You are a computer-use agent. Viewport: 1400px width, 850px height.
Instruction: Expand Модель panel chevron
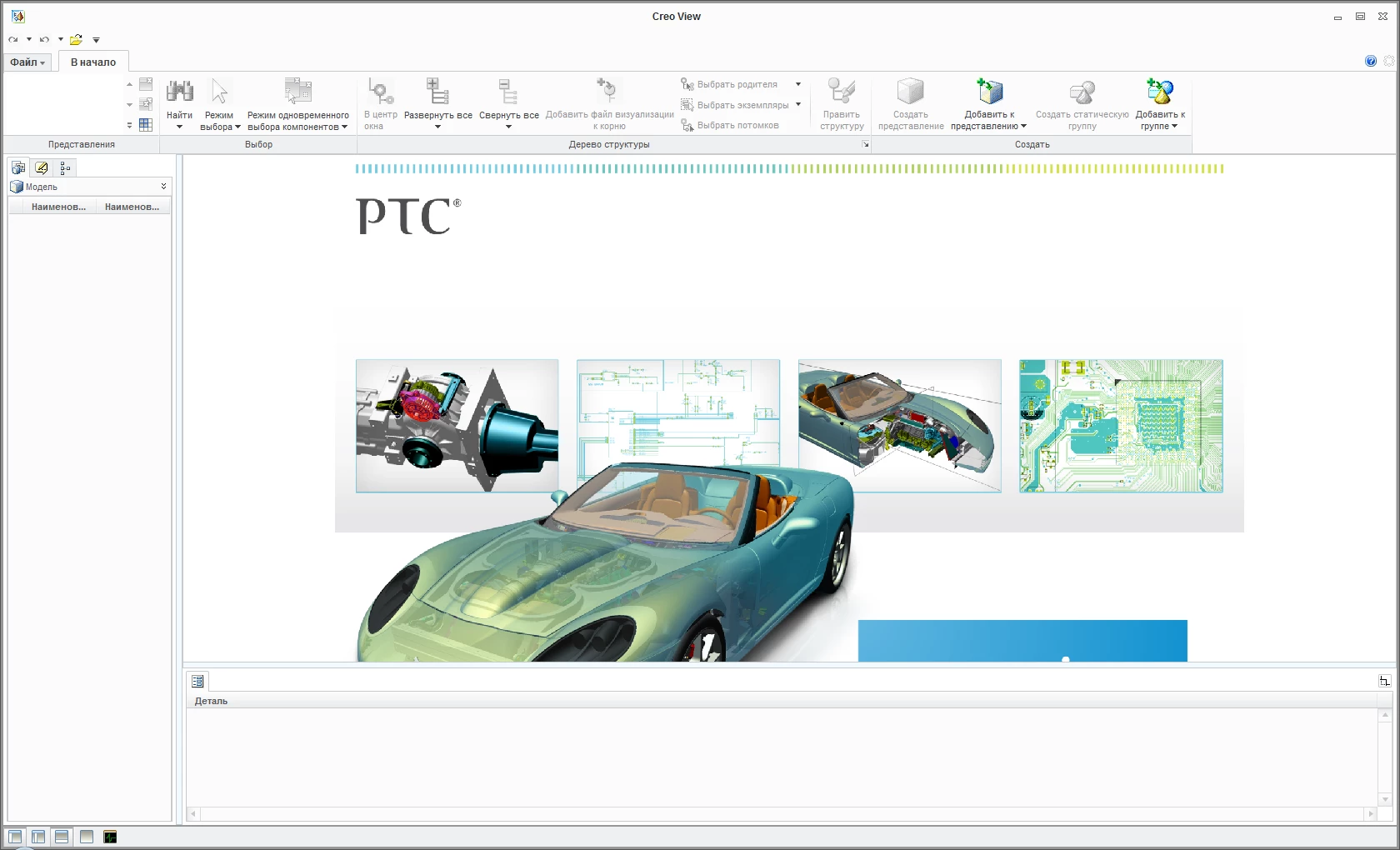(x=163, y=187)
